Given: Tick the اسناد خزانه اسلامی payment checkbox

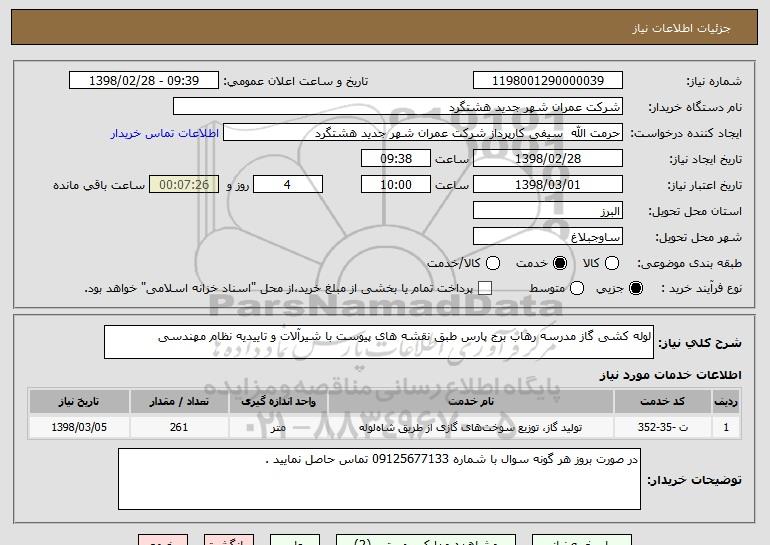Looking at the screenshot, I should coord(485,288).
